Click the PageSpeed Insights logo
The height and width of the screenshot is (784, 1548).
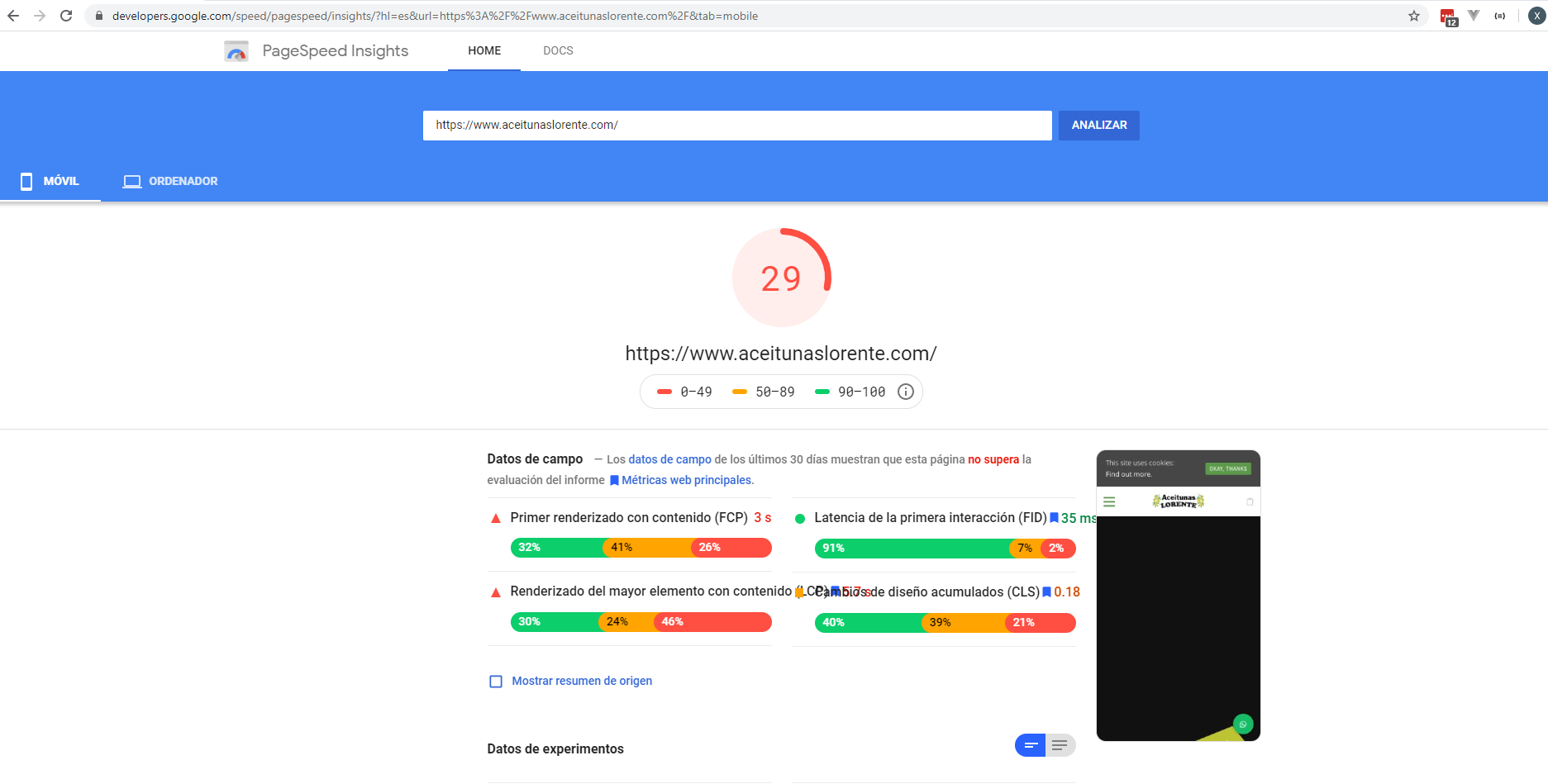(x=236, y=51)
